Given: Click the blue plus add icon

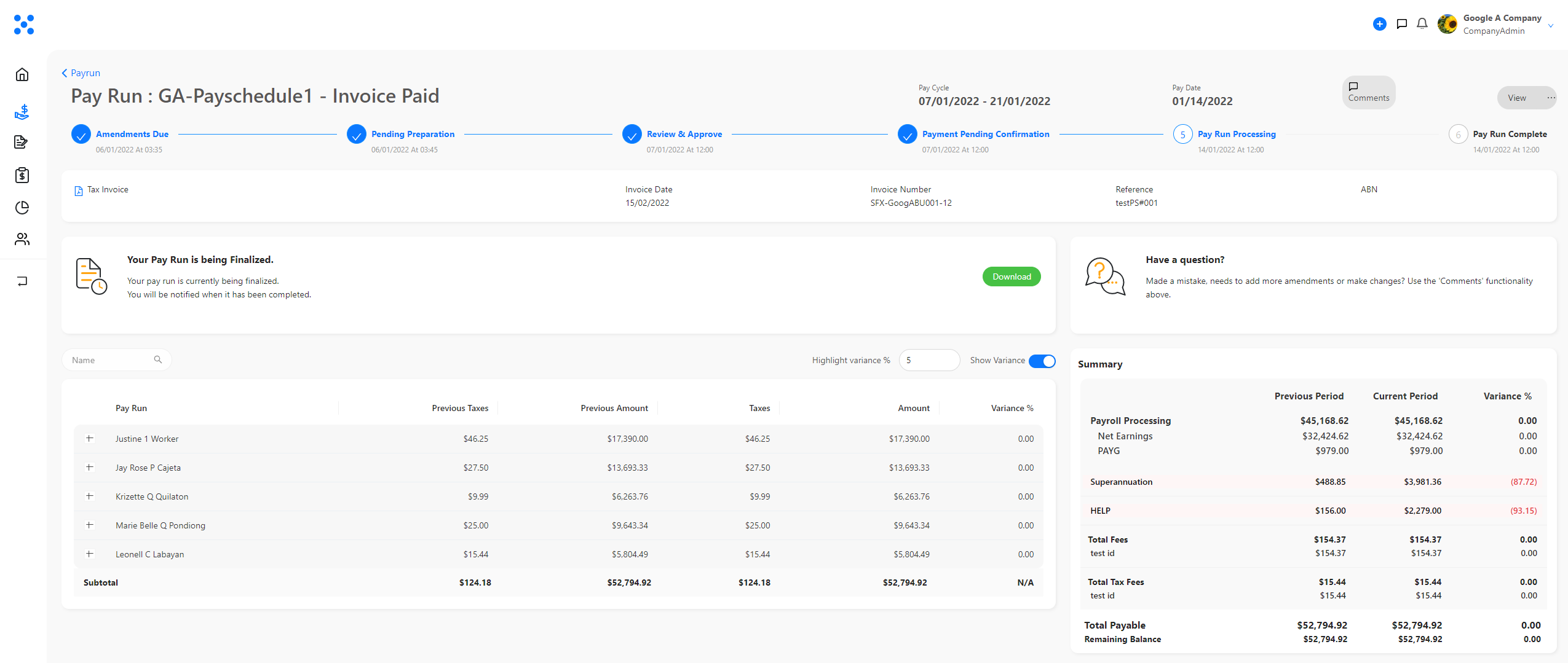Looking at the screenshot, I should point(1379,24).
